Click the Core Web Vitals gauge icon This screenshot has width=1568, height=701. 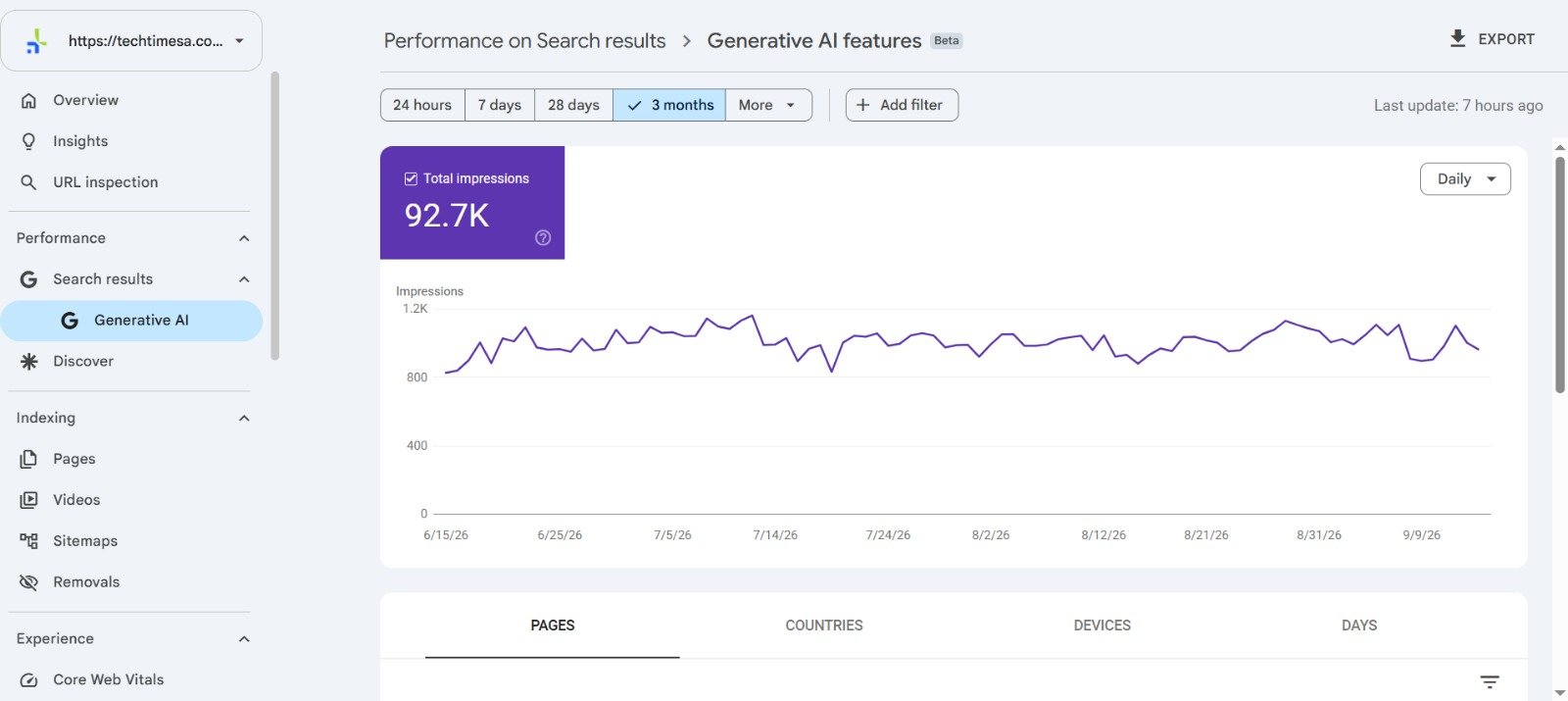click(29, 679)
